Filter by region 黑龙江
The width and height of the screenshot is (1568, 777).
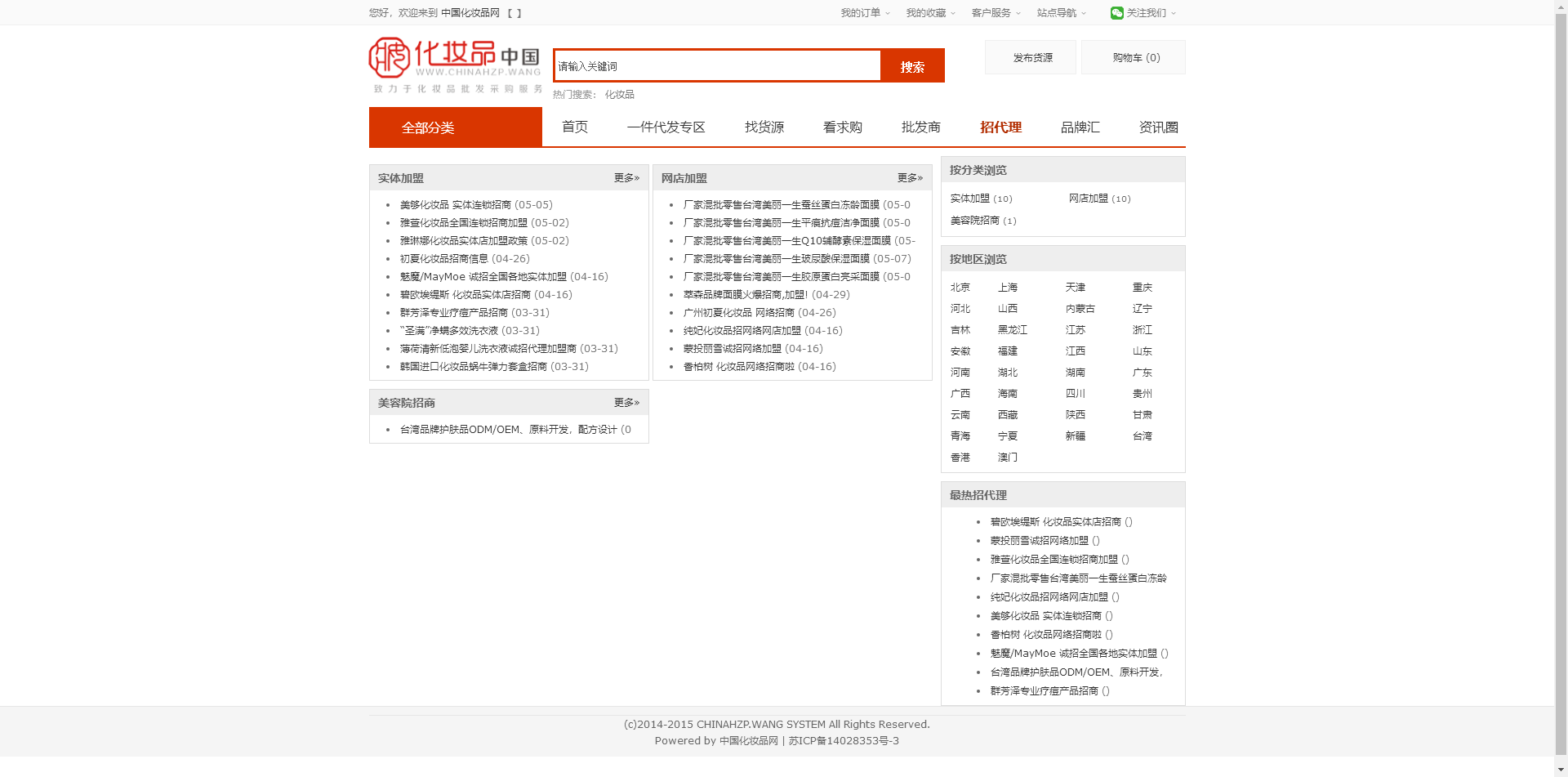tap(1012, 330)
